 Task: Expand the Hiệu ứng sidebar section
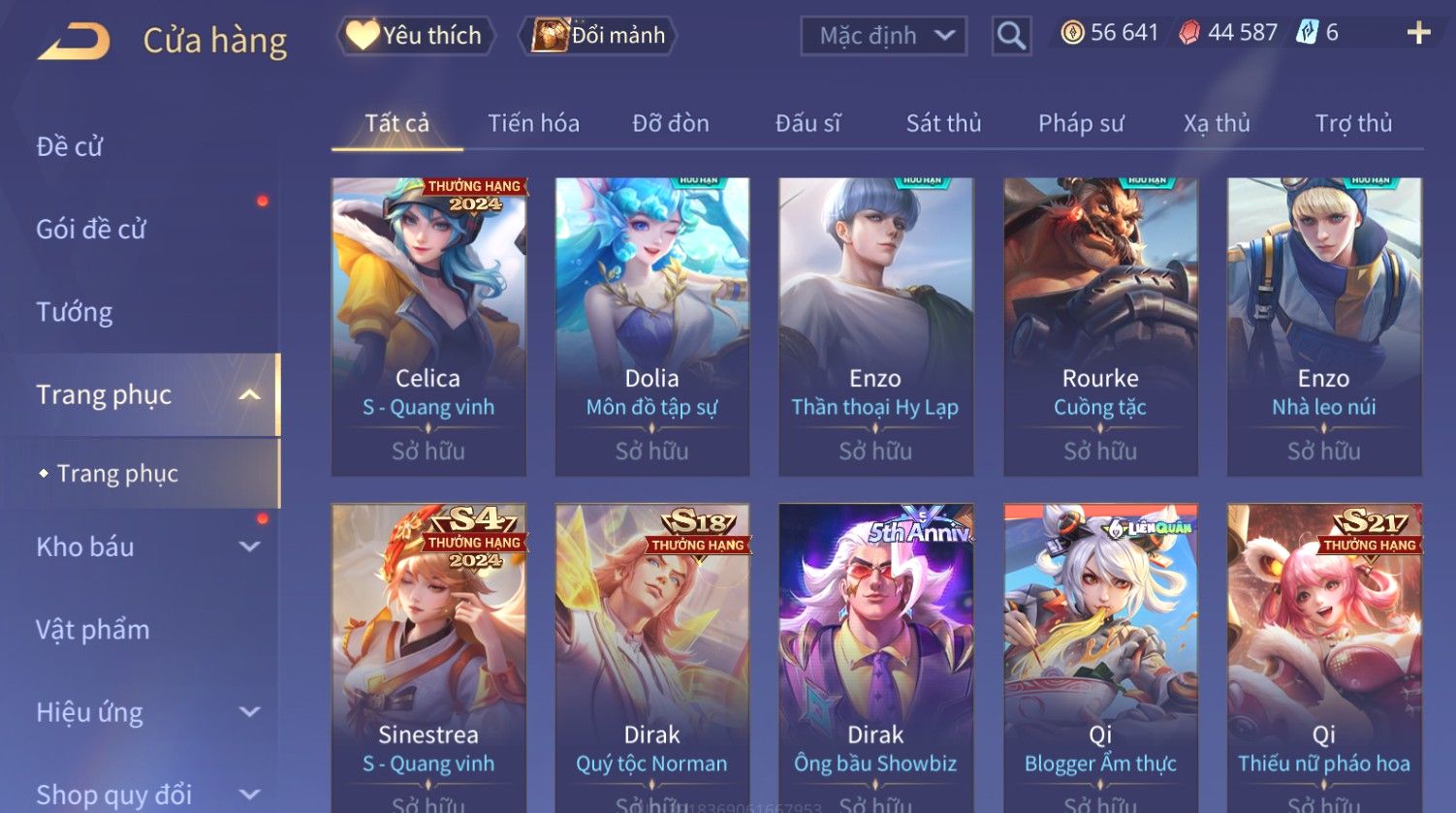click(x=249, y=712)
